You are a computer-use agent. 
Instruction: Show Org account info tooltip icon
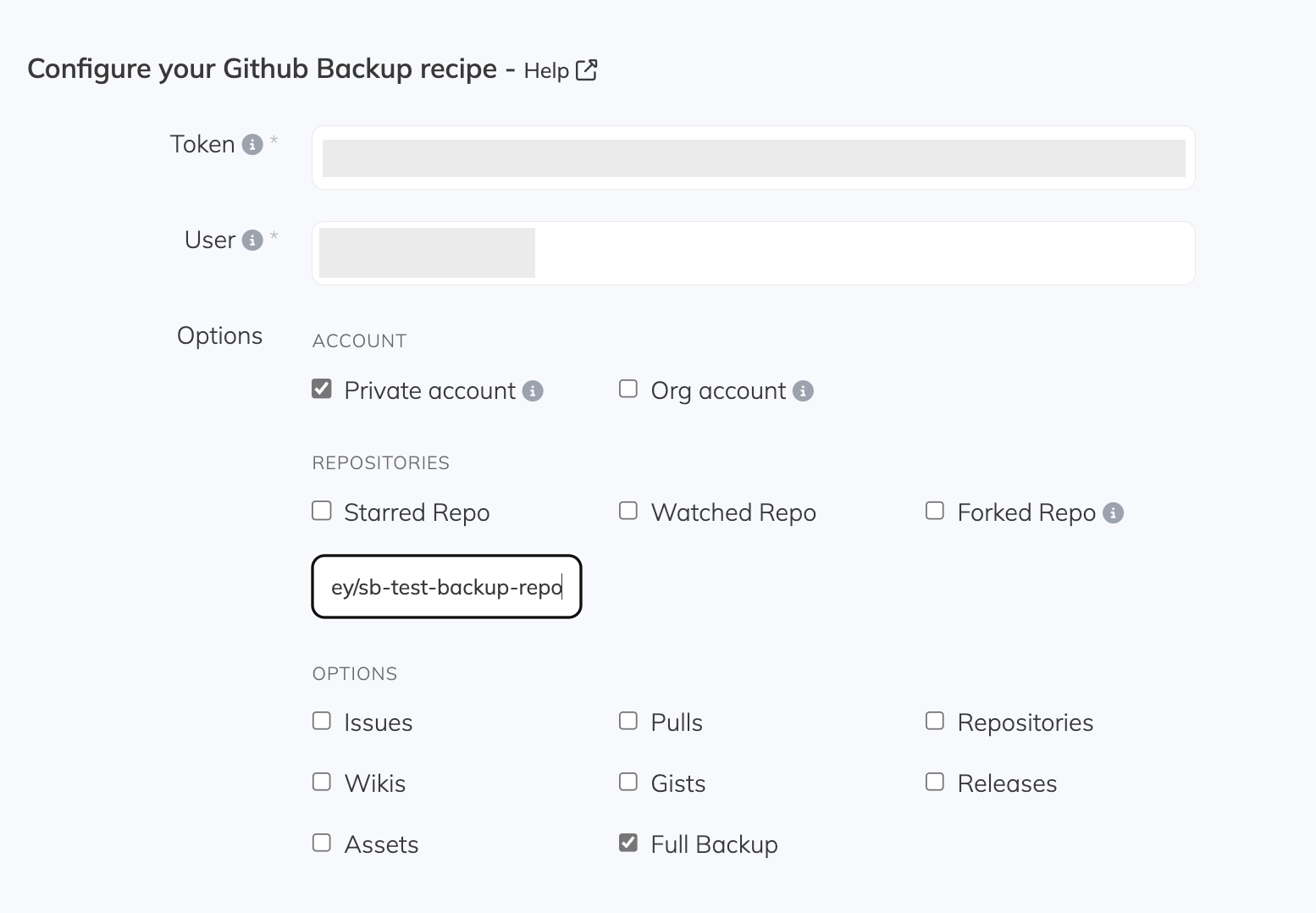pos(803,391)
